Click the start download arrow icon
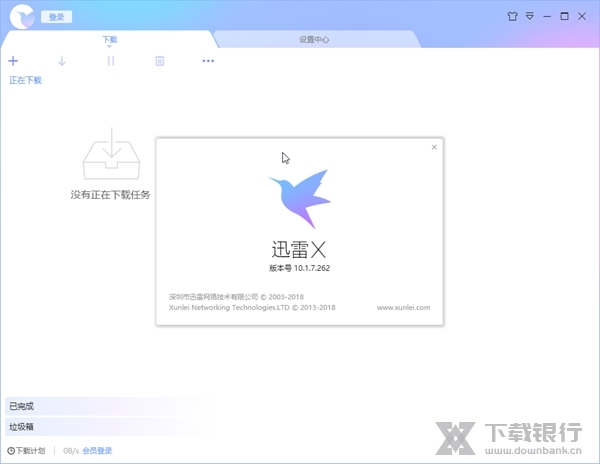The height and width of the screenshot is (464, 600). point(62,61)
